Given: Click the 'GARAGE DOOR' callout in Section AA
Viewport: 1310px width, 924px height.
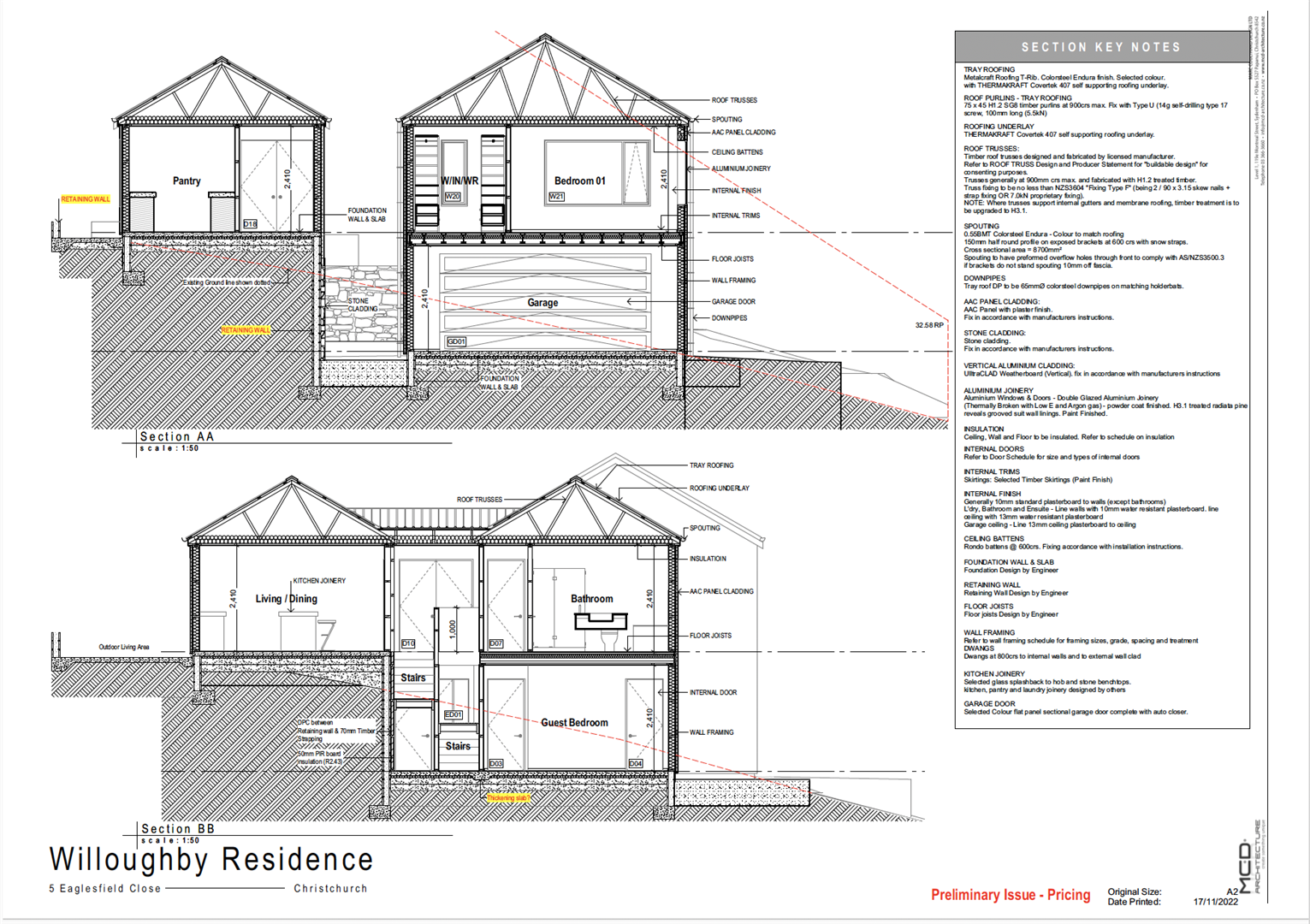Looking at the screenshot, I should [733, 302].
